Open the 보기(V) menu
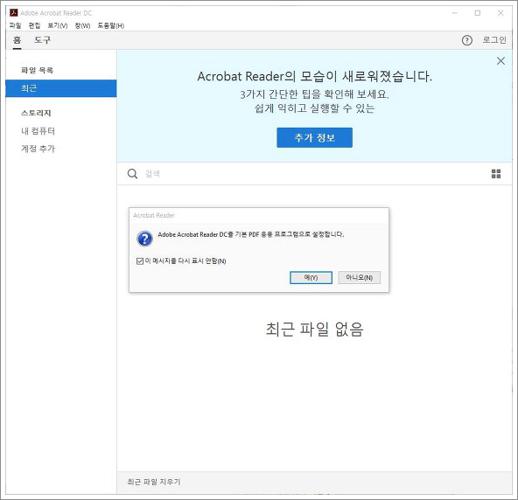Image resolution: width=518 pixels, height=500 pixels. point(58,26)
